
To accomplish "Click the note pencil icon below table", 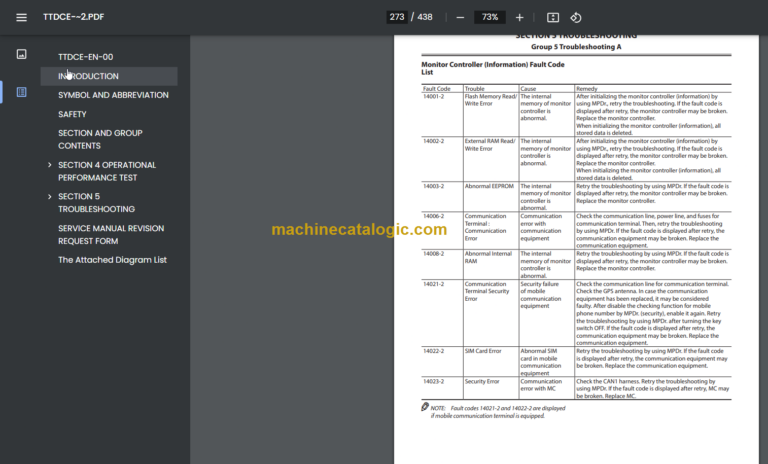I will [x=425, y=407].
